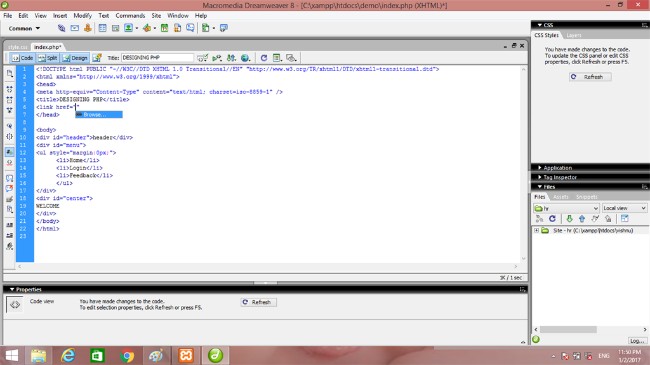
Task: Click Put Files blue arrow icon
Action: tap(582, 219)
